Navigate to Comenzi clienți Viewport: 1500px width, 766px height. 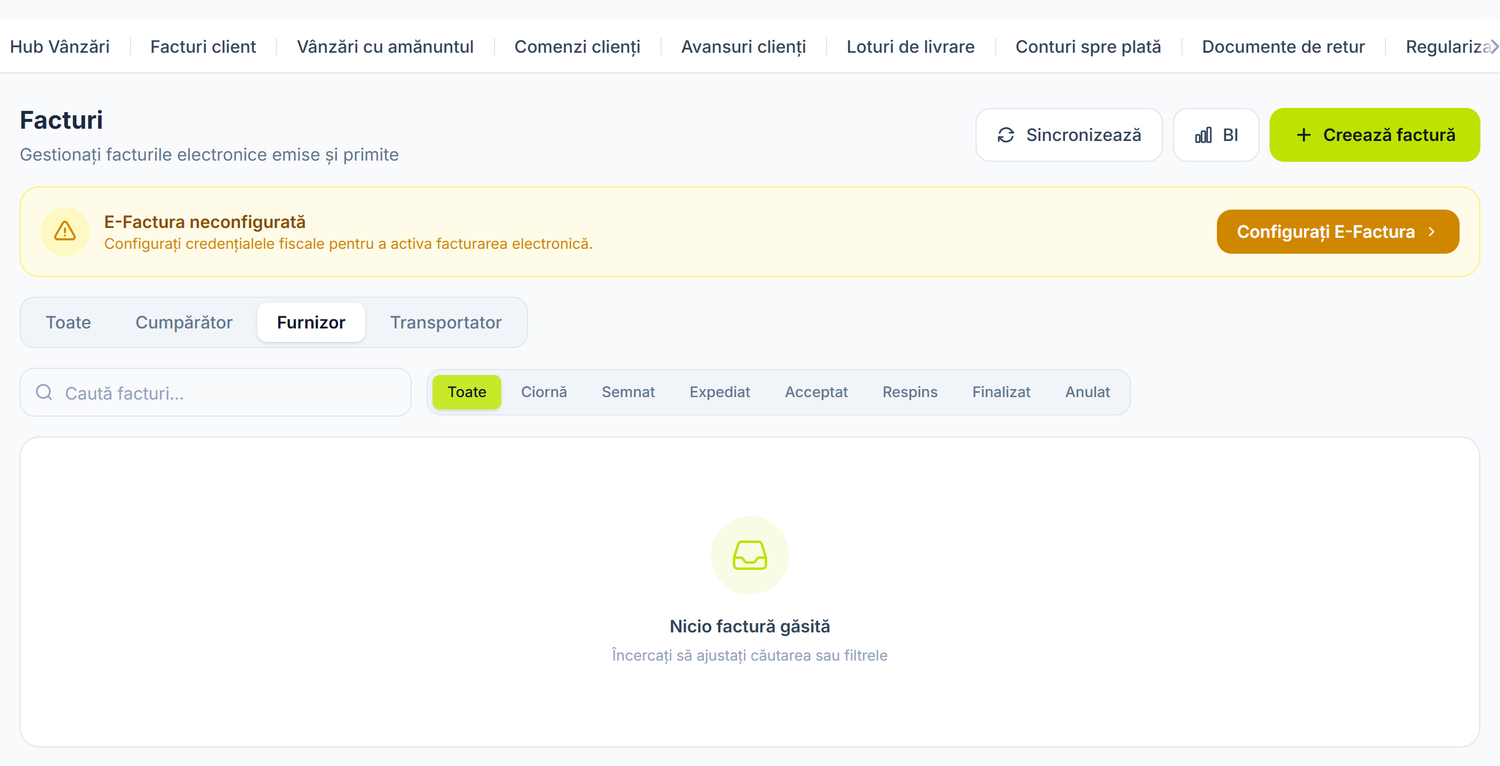tap(577, 46)
